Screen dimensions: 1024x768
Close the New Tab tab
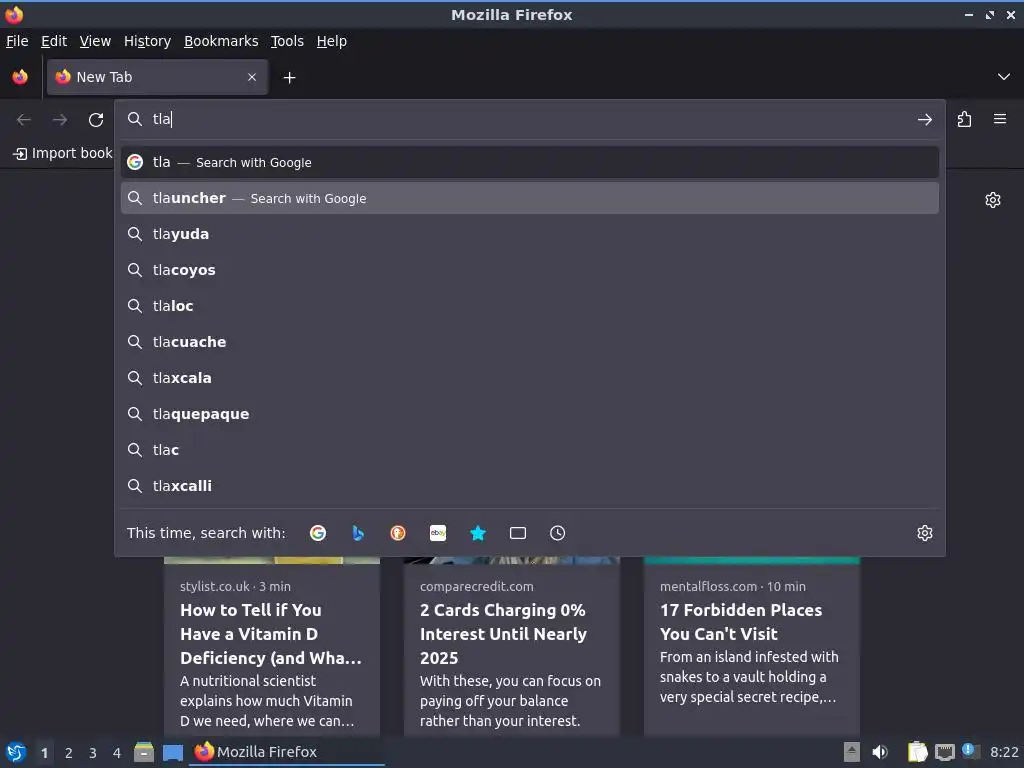(252, 77)
